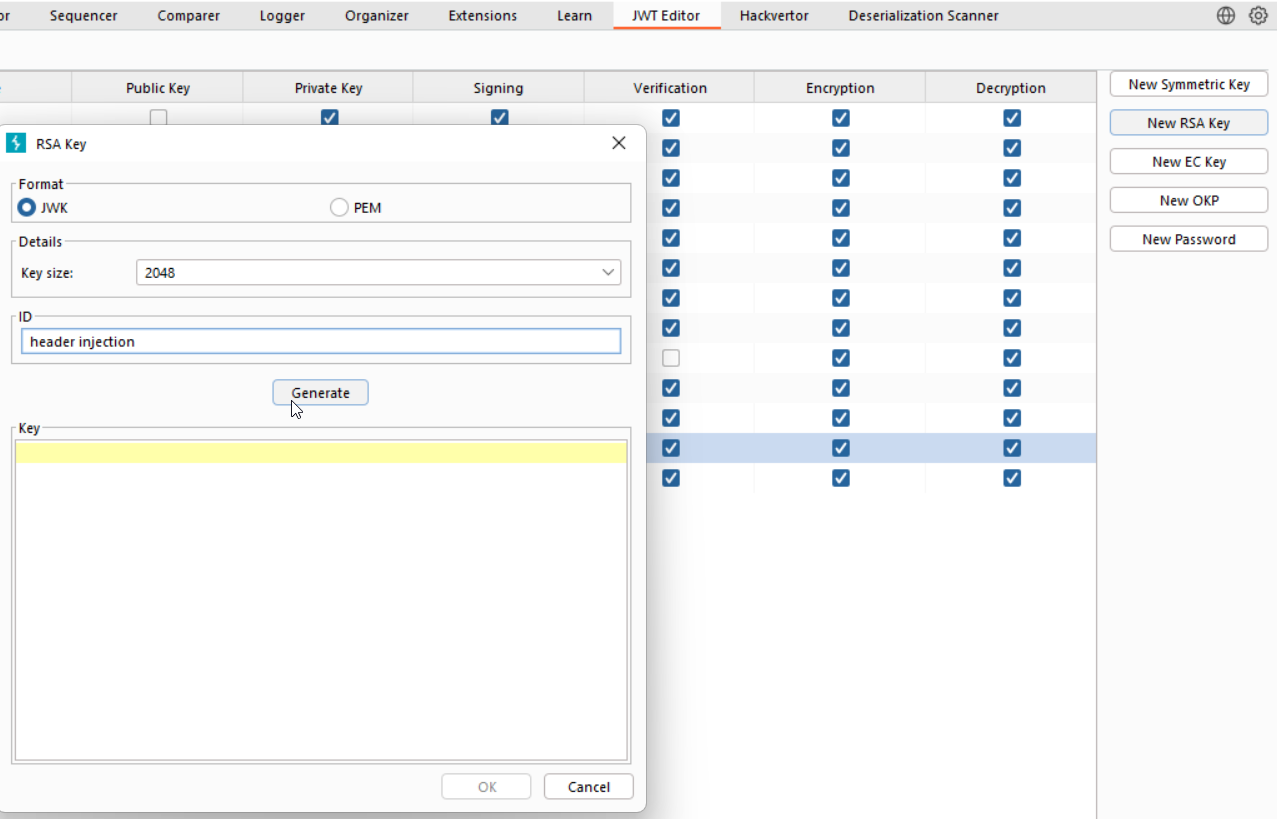Switch to the Hackvertor tab
This screenshot has height=819, width=1277.
[x=773, y=15]
